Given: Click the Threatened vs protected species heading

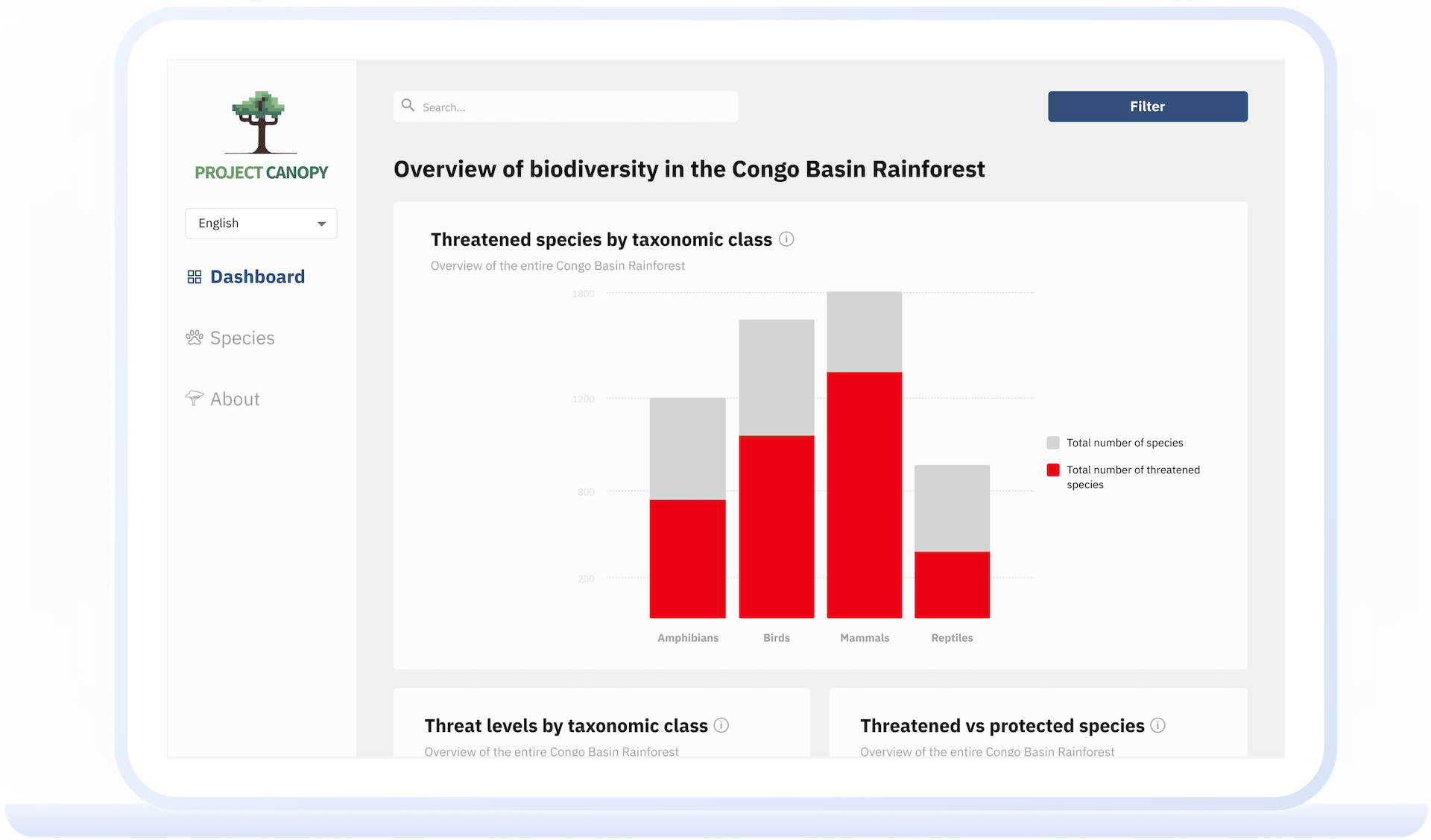Looking at the screenshot, I should click(x=1002, y=726).
